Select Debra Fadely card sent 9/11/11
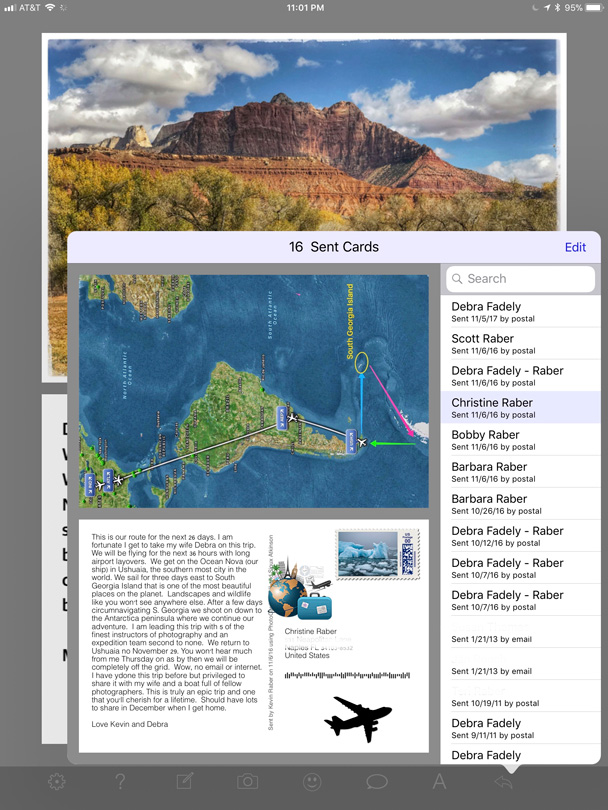608x810 pixels. click(x=520, y=728)
